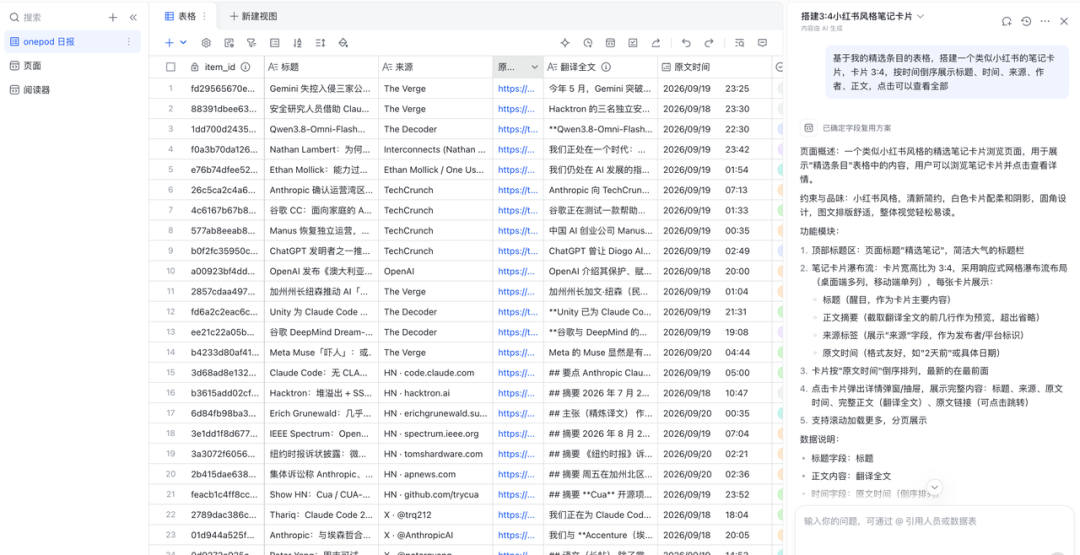The width and height of the screenshot is (1080, 555).
Task: Select the cell 'Manus 恢复独立运营'
Action: [x=322, y=231]
